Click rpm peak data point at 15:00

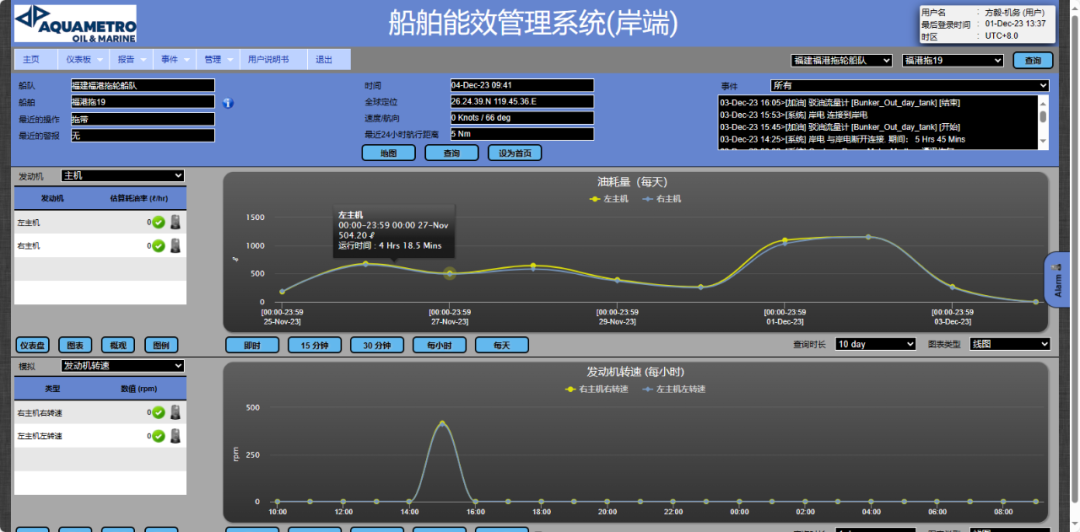[442, 424]
